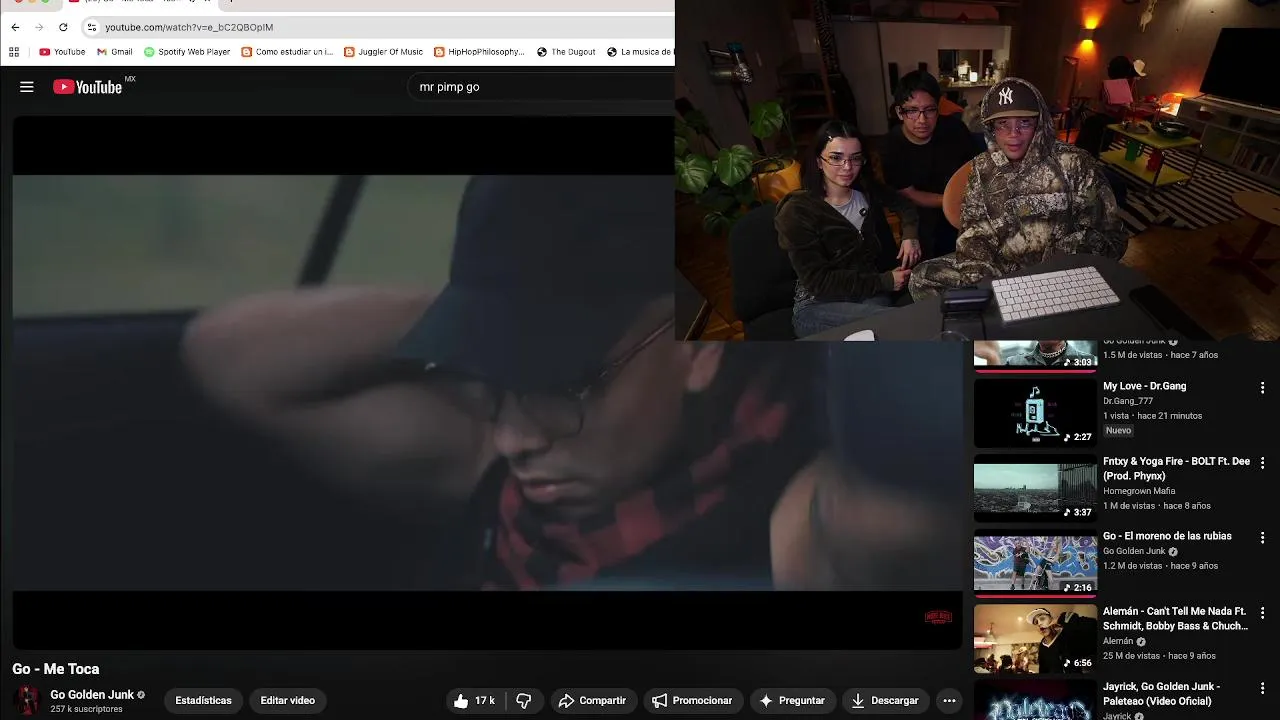The height and width of the screenshot is (720, 1280).
Task: Open options menu for Fntxy & Yoga Fire video
Action: click(x=1262, y=463)
